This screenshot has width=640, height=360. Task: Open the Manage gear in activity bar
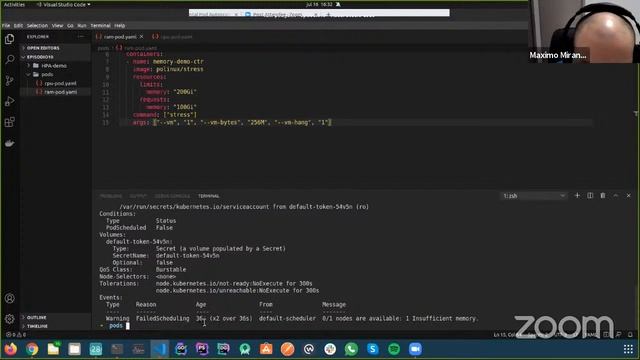pos(9,319)
